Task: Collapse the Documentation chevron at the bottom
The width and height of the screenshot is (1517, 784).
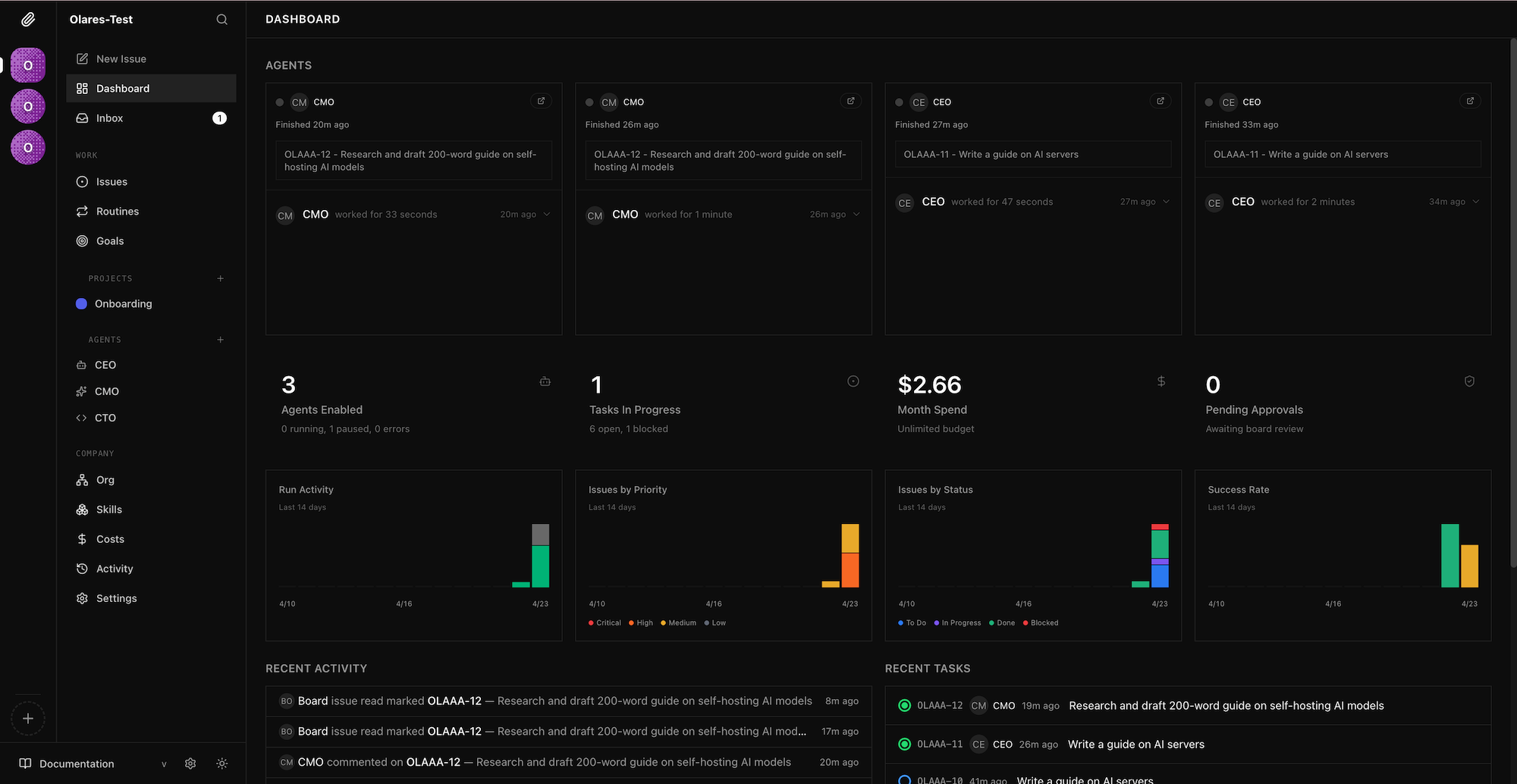Action: click(x=163, y=764)
